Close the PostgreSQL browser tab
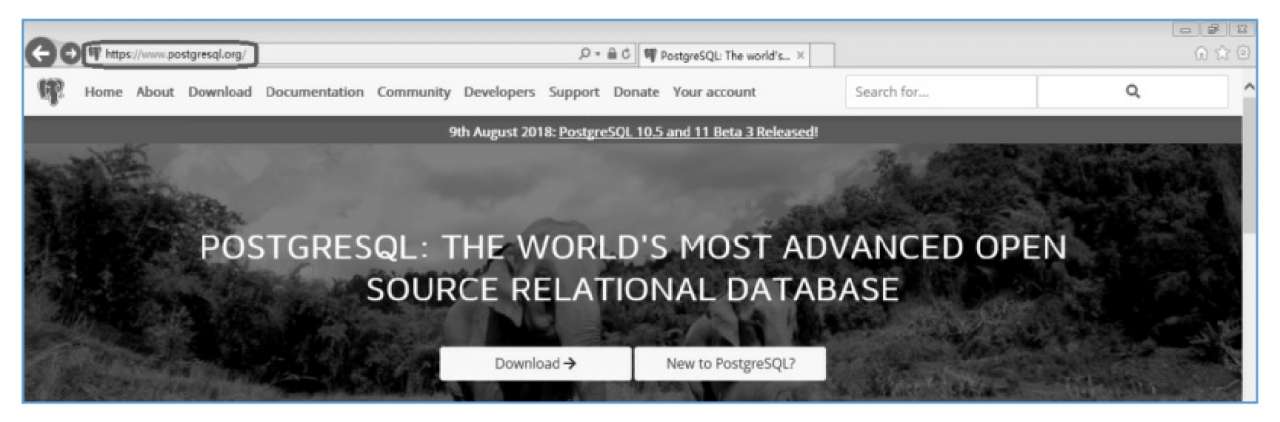1280x422 pixels. (800, 56)
